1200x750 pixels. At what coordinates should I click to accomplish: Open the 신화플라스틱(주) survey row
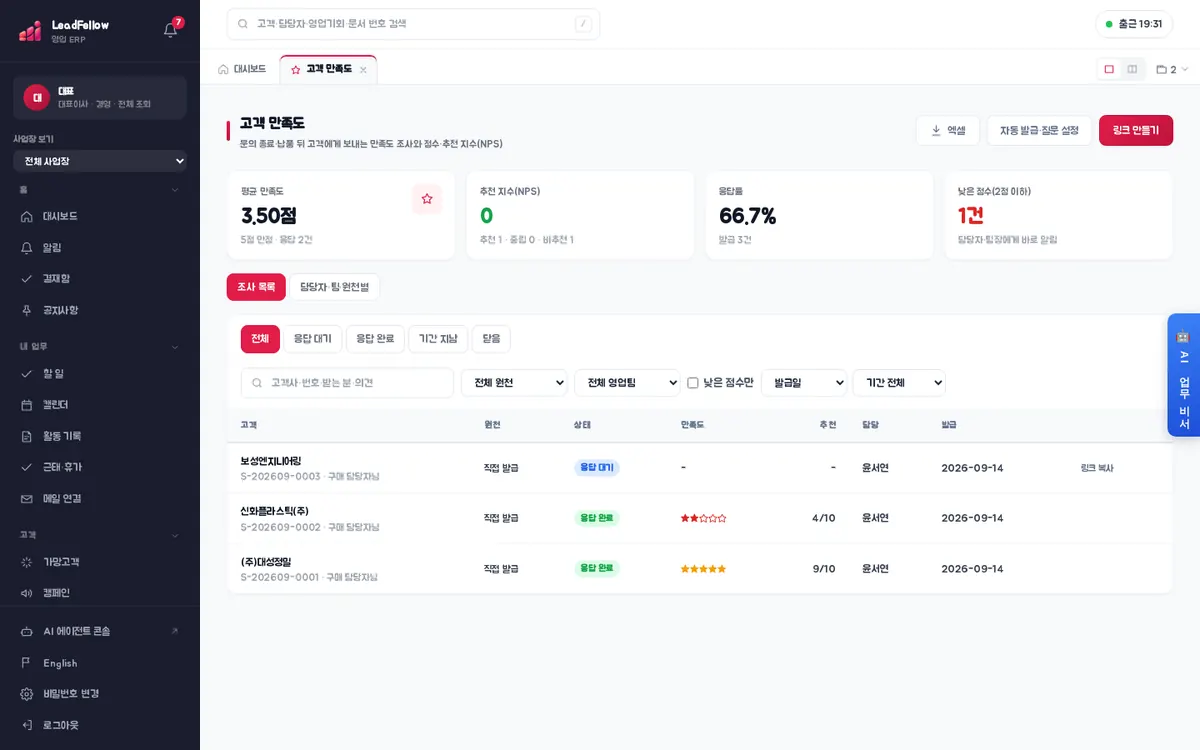pos(700,518)
